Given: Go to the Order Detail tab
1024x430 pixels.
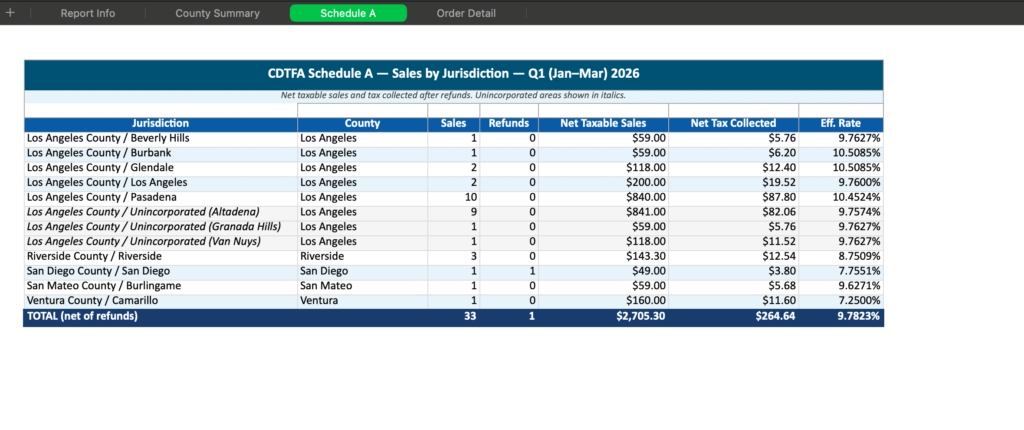Looking at the screenshot, I should [466, 13].
